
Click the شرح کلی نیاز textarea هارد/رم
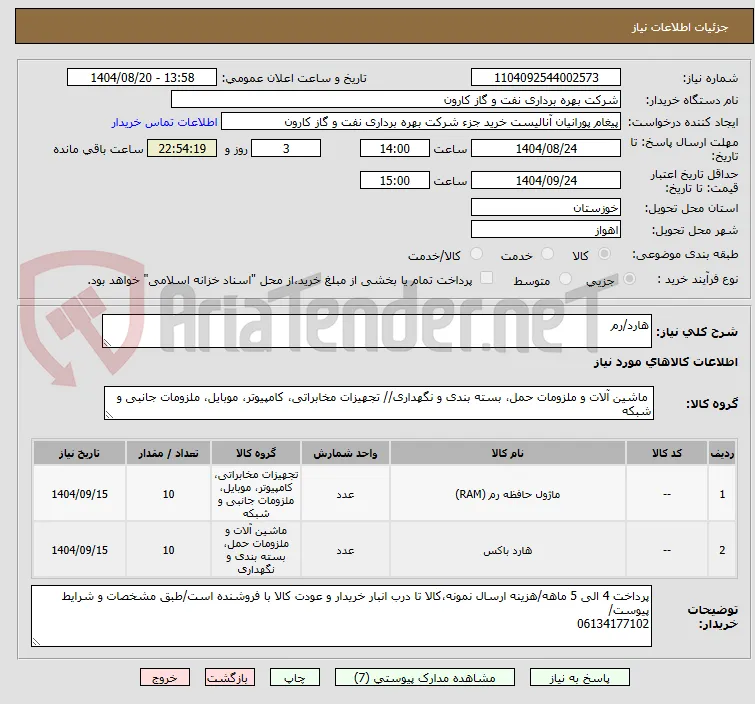377,331
